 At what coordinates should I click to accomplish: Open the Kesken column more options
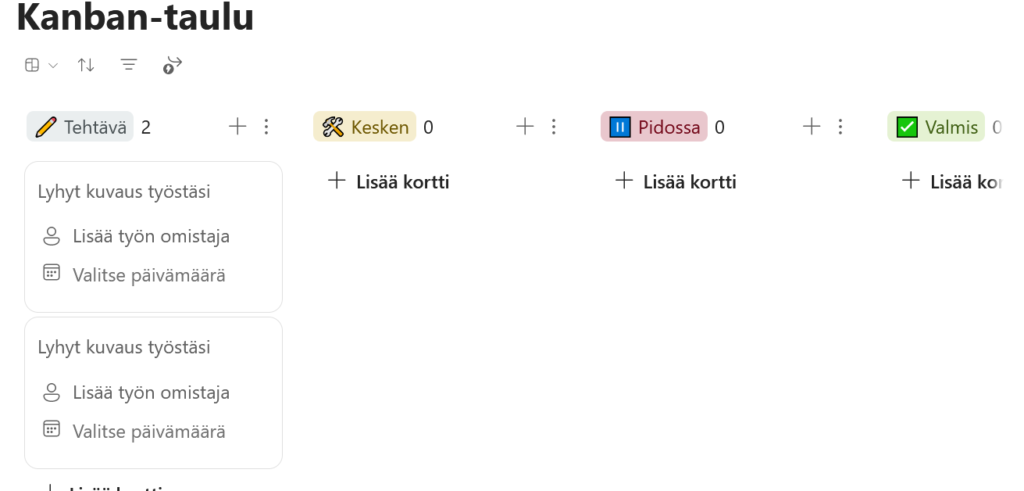coord(553,127)
